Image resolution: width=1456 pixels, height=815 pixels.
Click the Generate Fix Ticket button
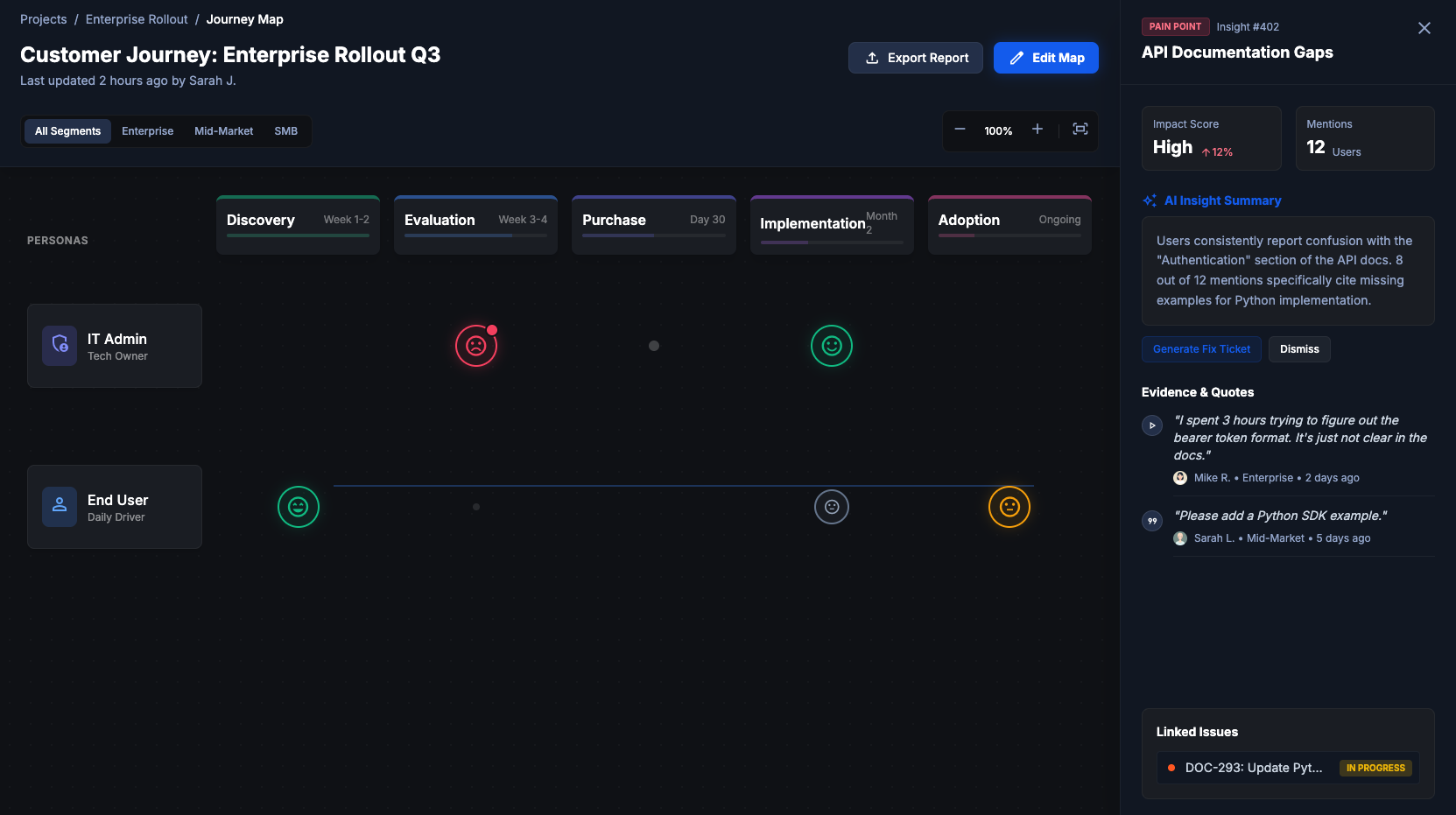click(x=1200, y=348)
